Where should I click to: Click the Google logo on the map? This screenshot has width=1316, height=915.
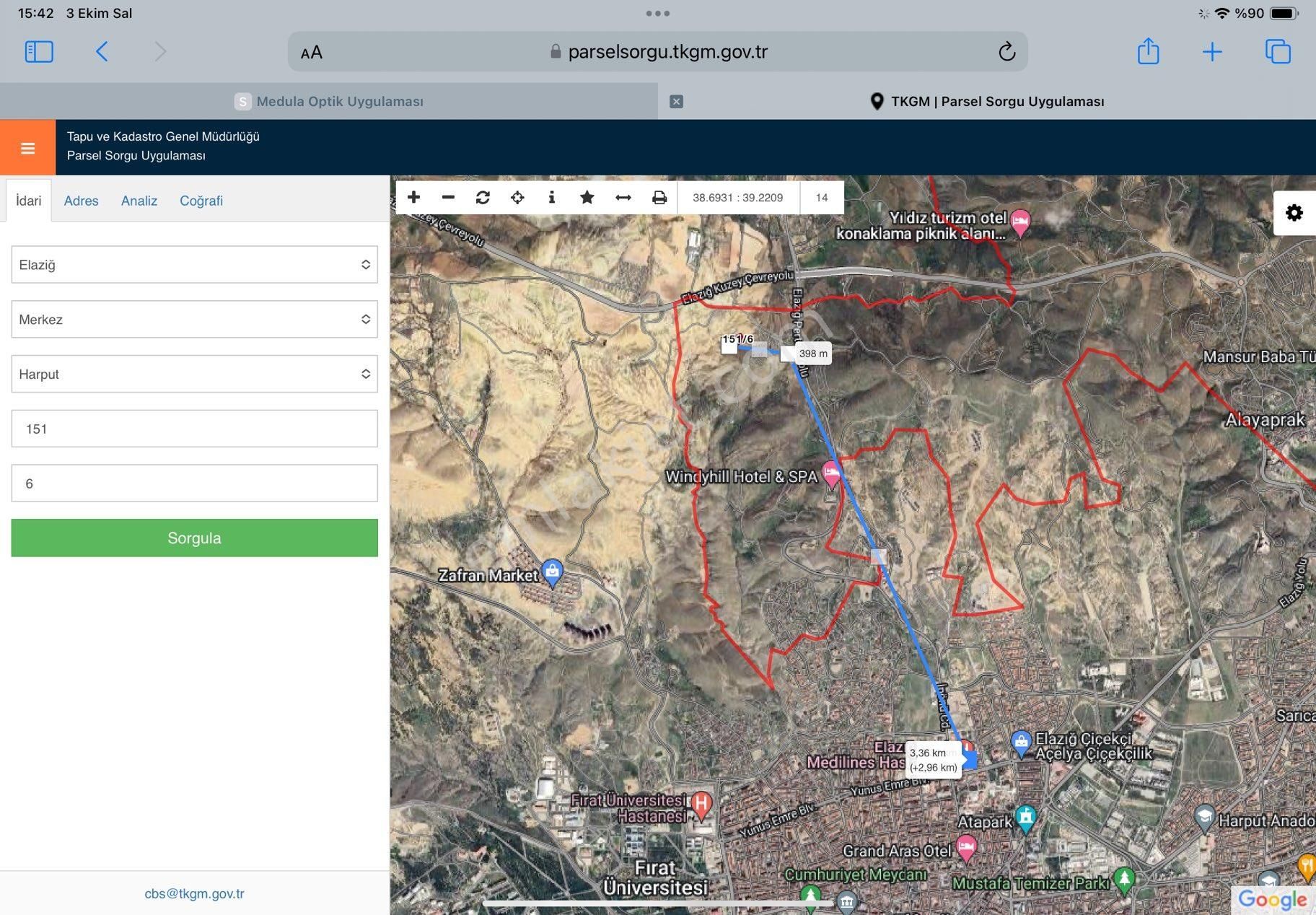(x=1272, y=899)
